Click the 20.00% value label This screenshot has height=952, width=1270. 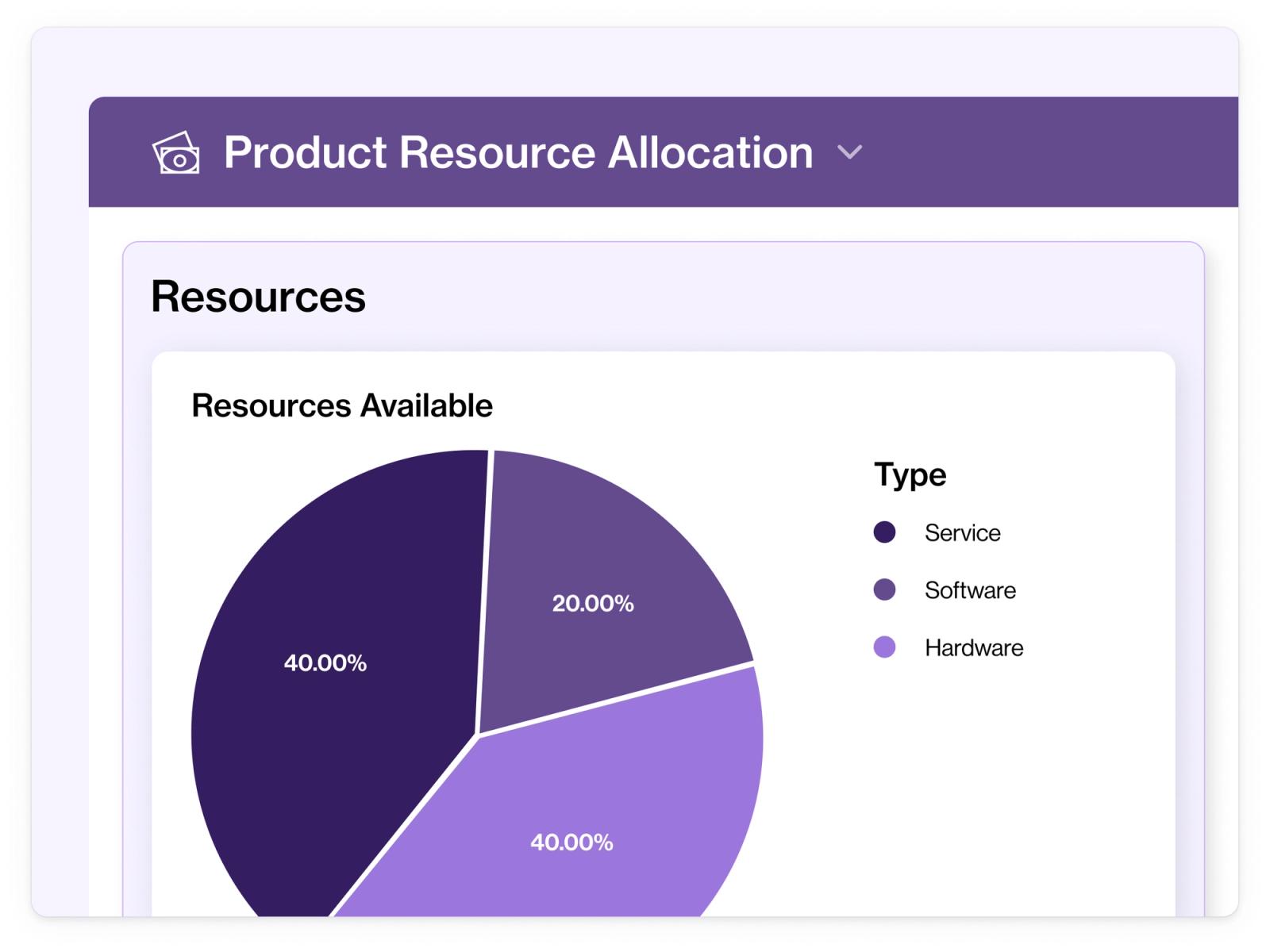point(593,604)
